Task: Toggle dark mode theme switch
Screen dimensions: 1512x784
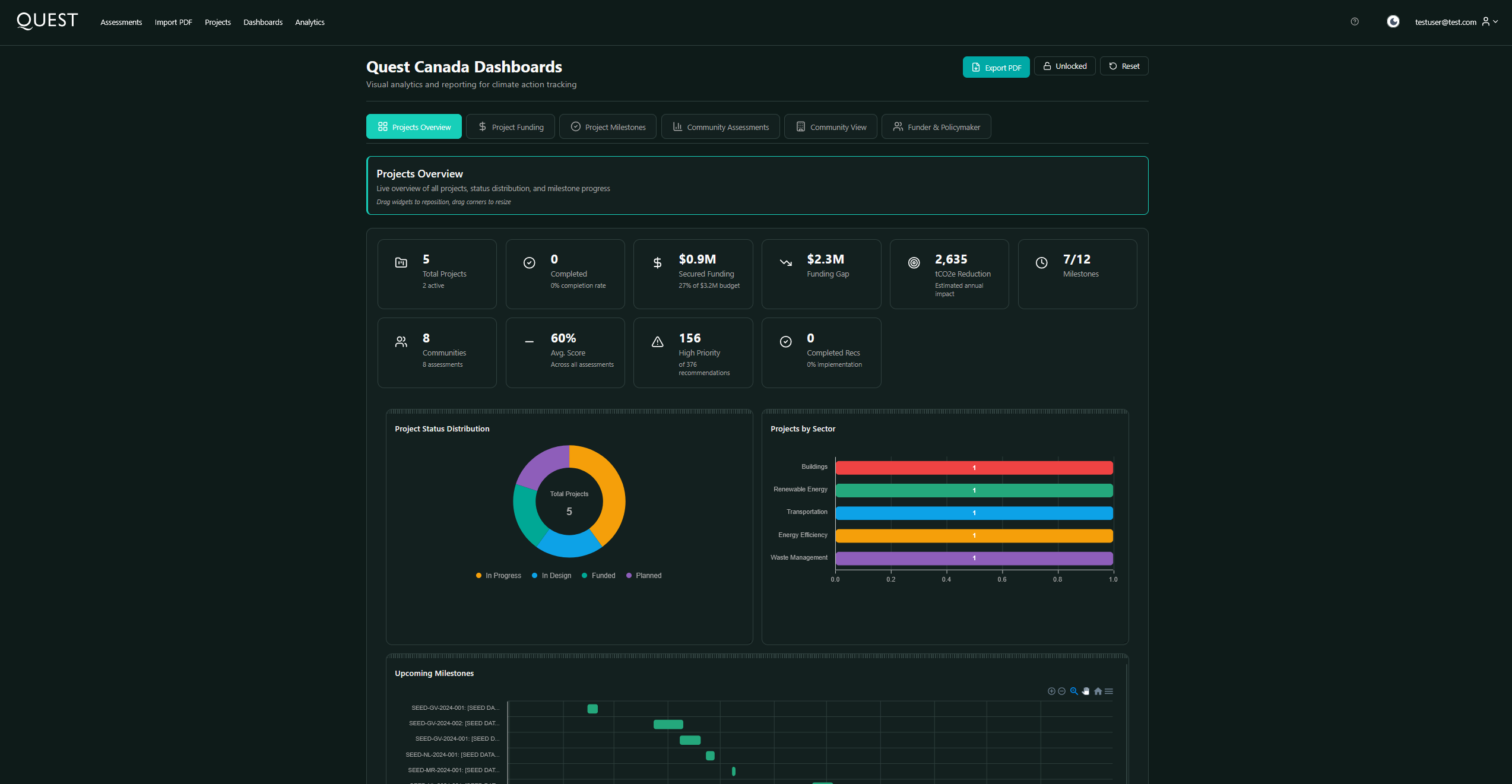Action: coord(1393,22)
